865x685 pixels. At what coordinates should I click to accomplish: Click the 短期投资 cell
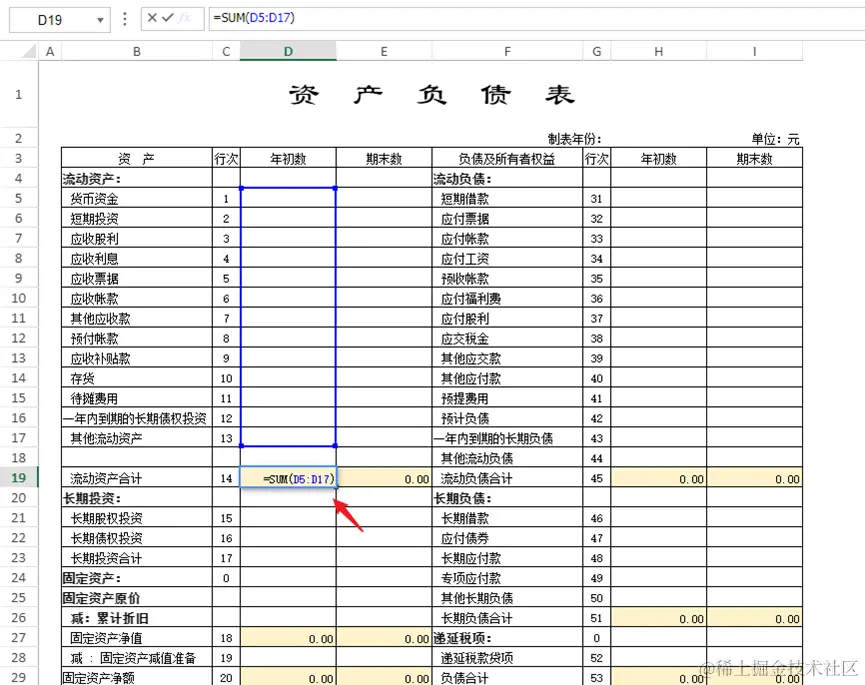(x=137, y=218)
